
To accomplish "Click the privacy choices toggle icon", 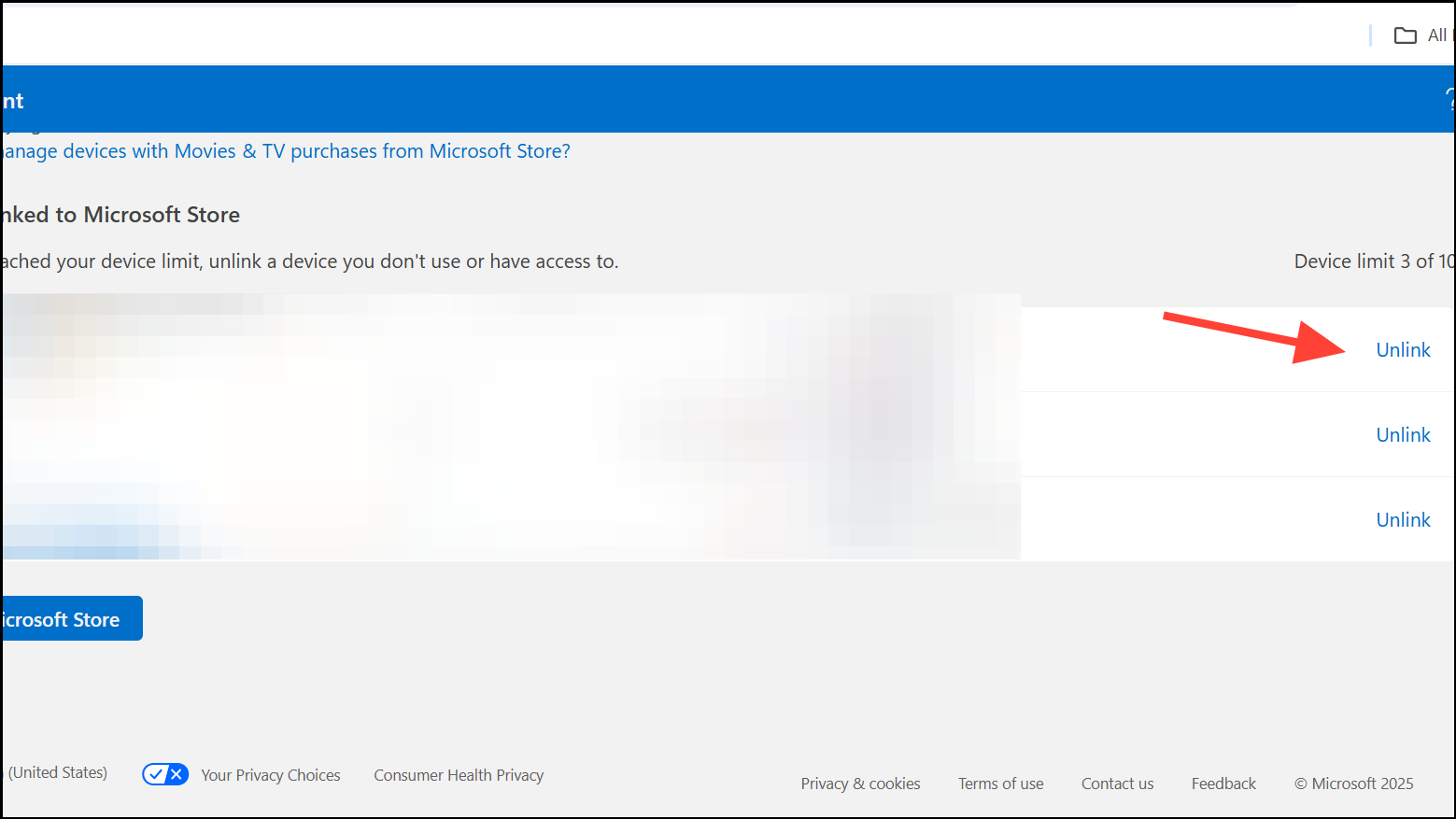I will (165, 774).
